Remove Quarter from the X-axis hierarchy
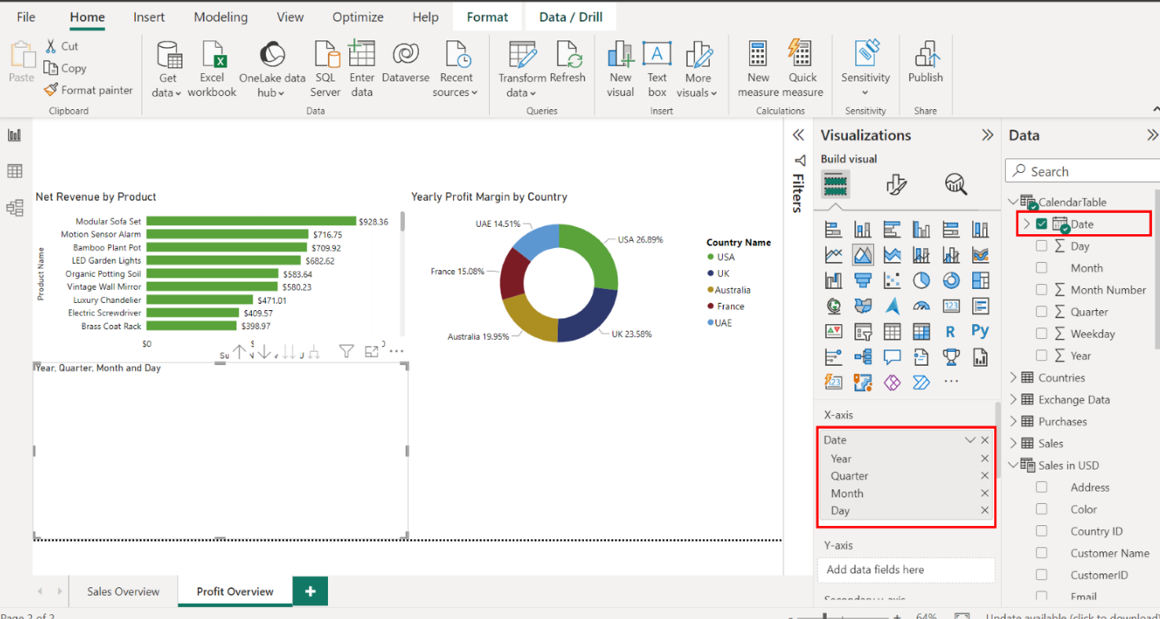 (x=985, y=476)
